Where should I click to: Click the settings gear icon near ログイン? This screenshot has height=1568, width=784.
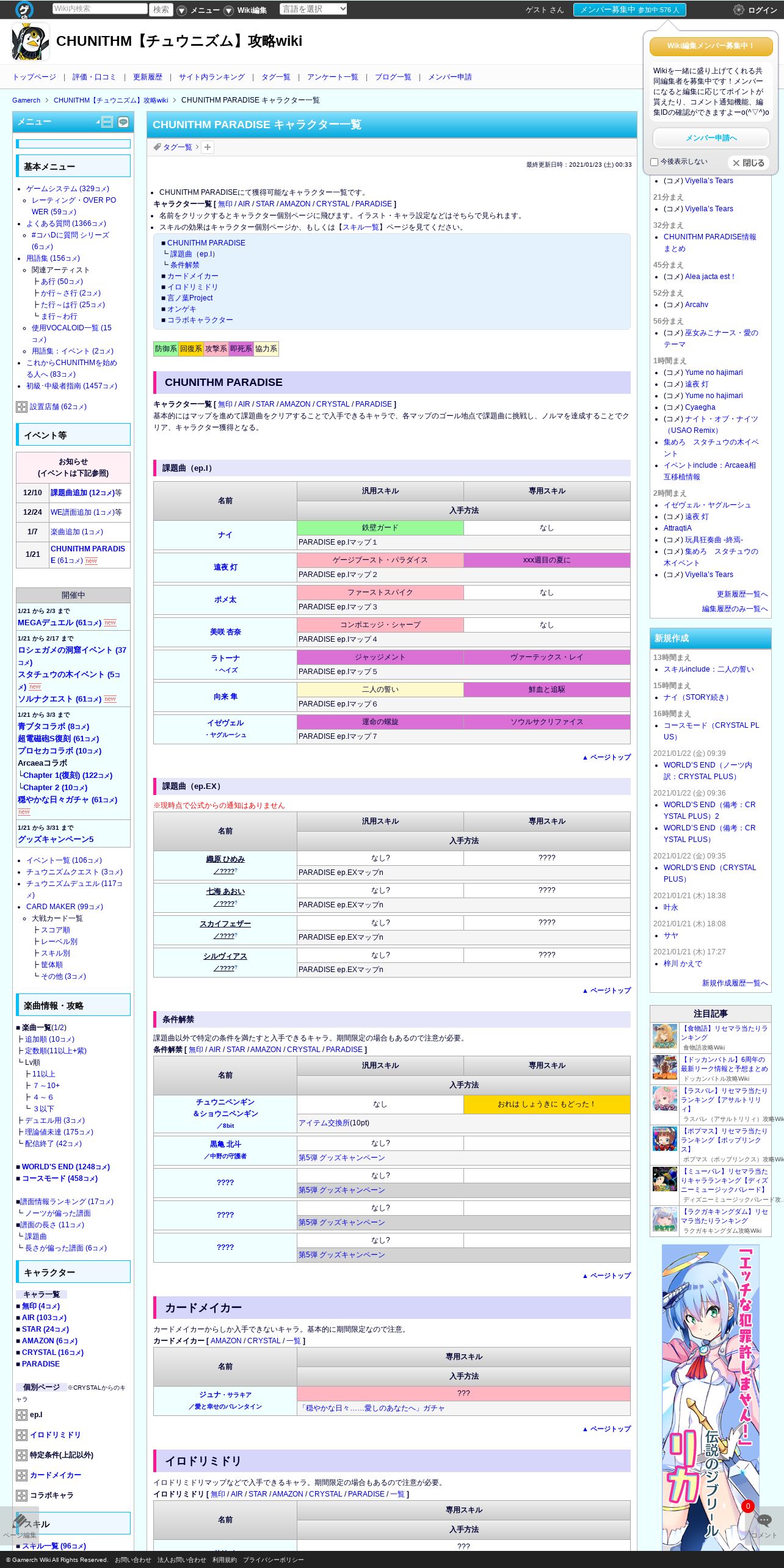738,10
